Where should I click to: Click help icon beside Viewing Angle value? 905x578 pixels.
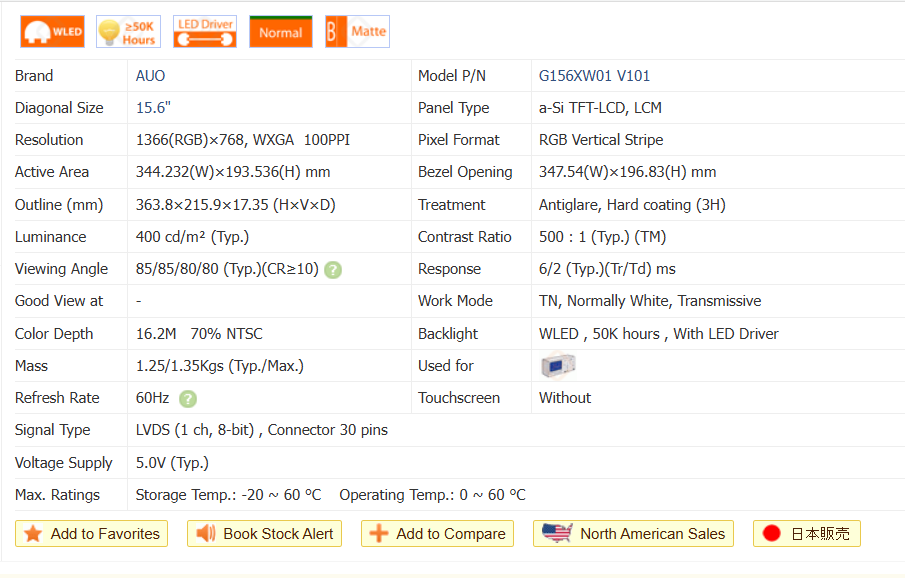click(333, 270)
